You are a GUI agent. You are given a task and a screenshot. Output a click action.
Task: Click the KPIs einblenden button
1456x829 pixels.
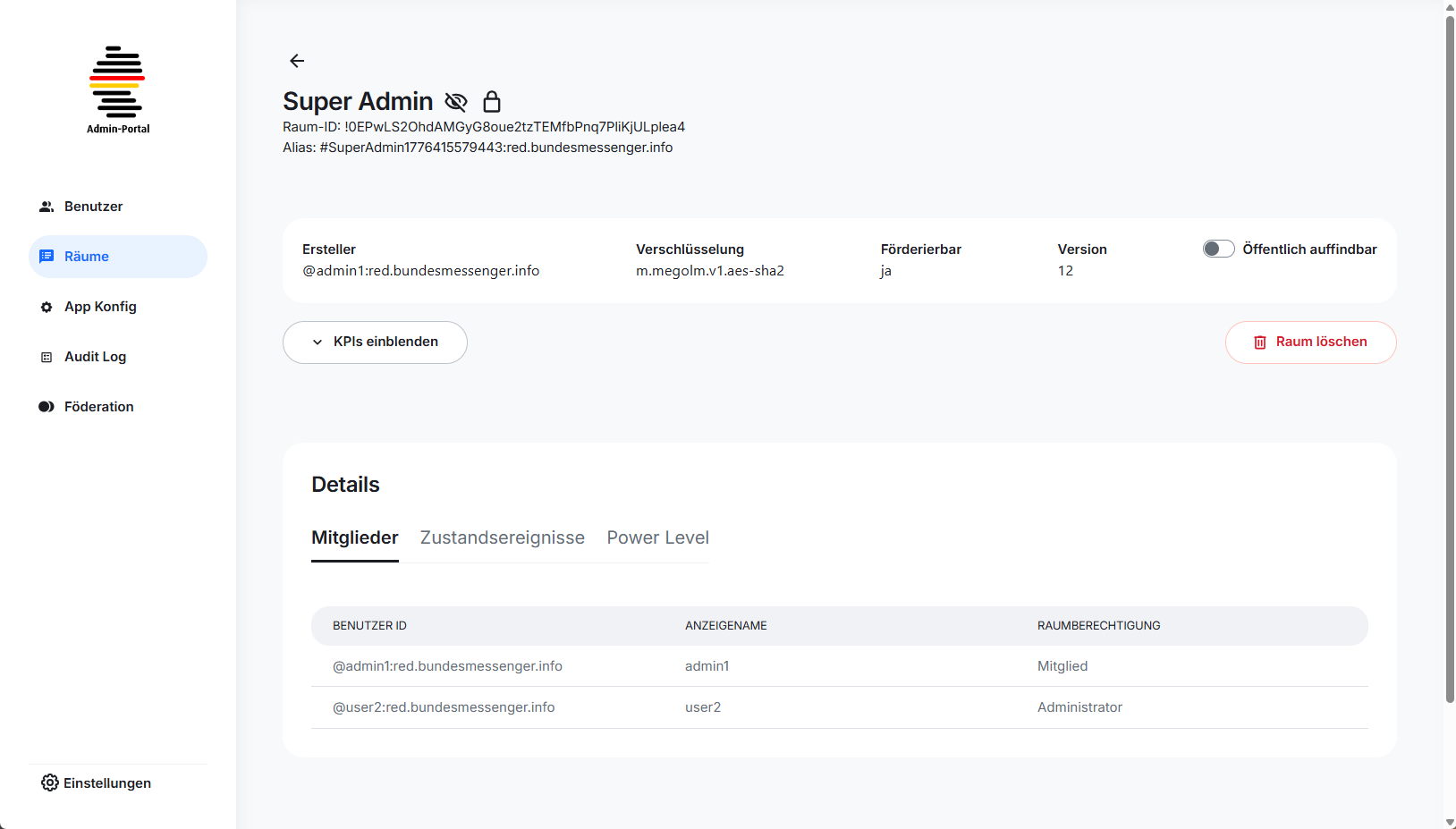(x=375, y=343)
